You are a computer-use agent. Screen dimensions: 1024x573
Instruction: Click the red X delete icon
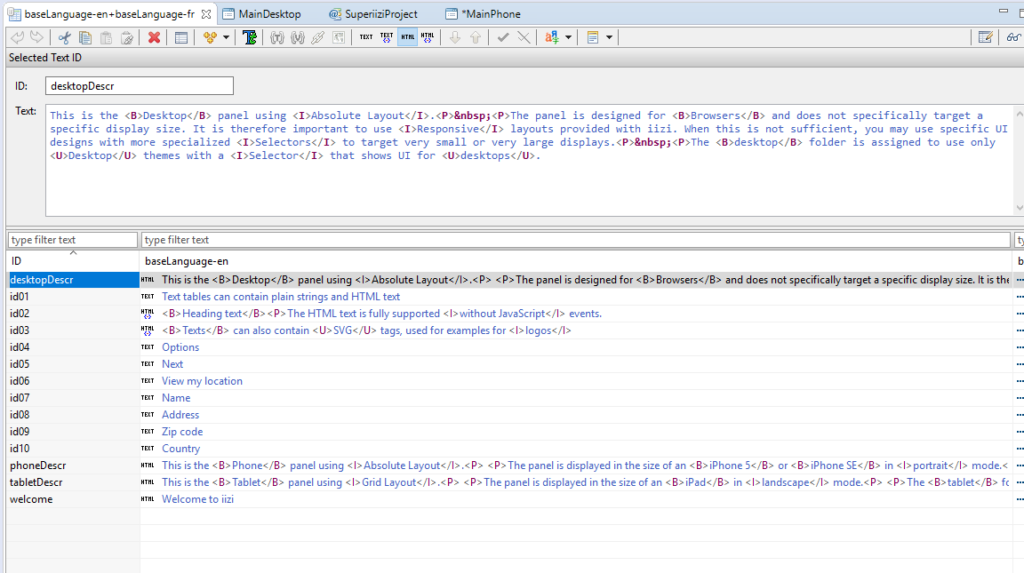coord(154,38)
